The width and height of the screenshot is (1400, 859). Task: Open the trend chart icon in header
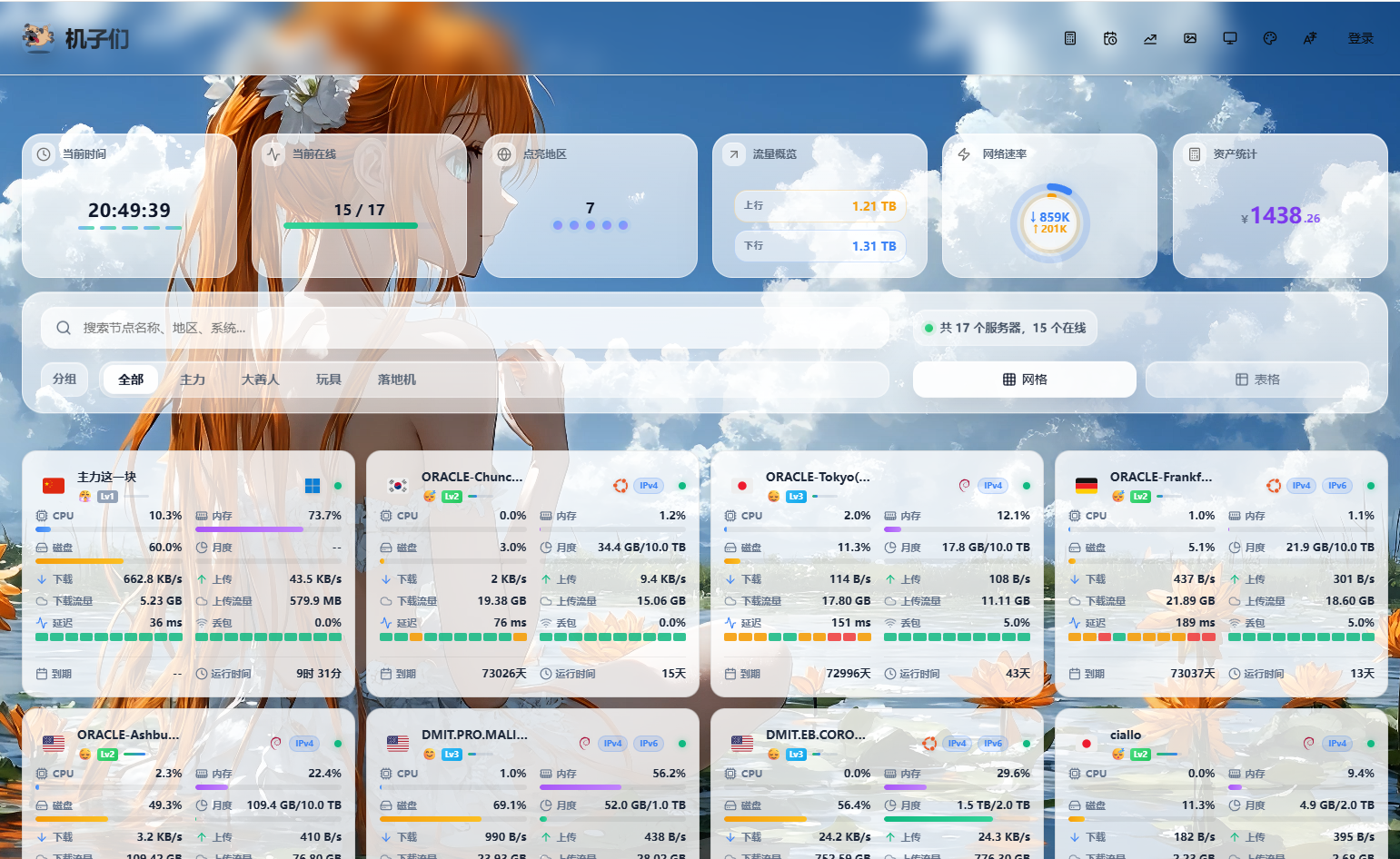tap(1150, 38)
